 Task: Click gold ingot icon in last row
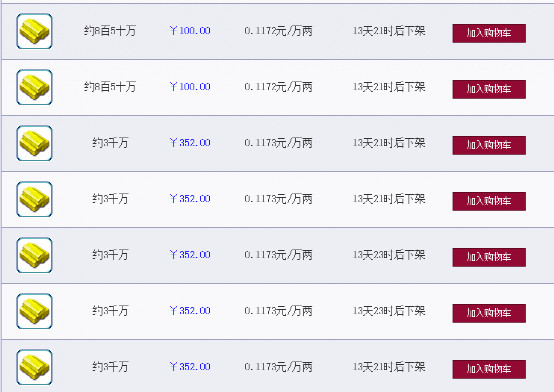[x=34, y=367]
